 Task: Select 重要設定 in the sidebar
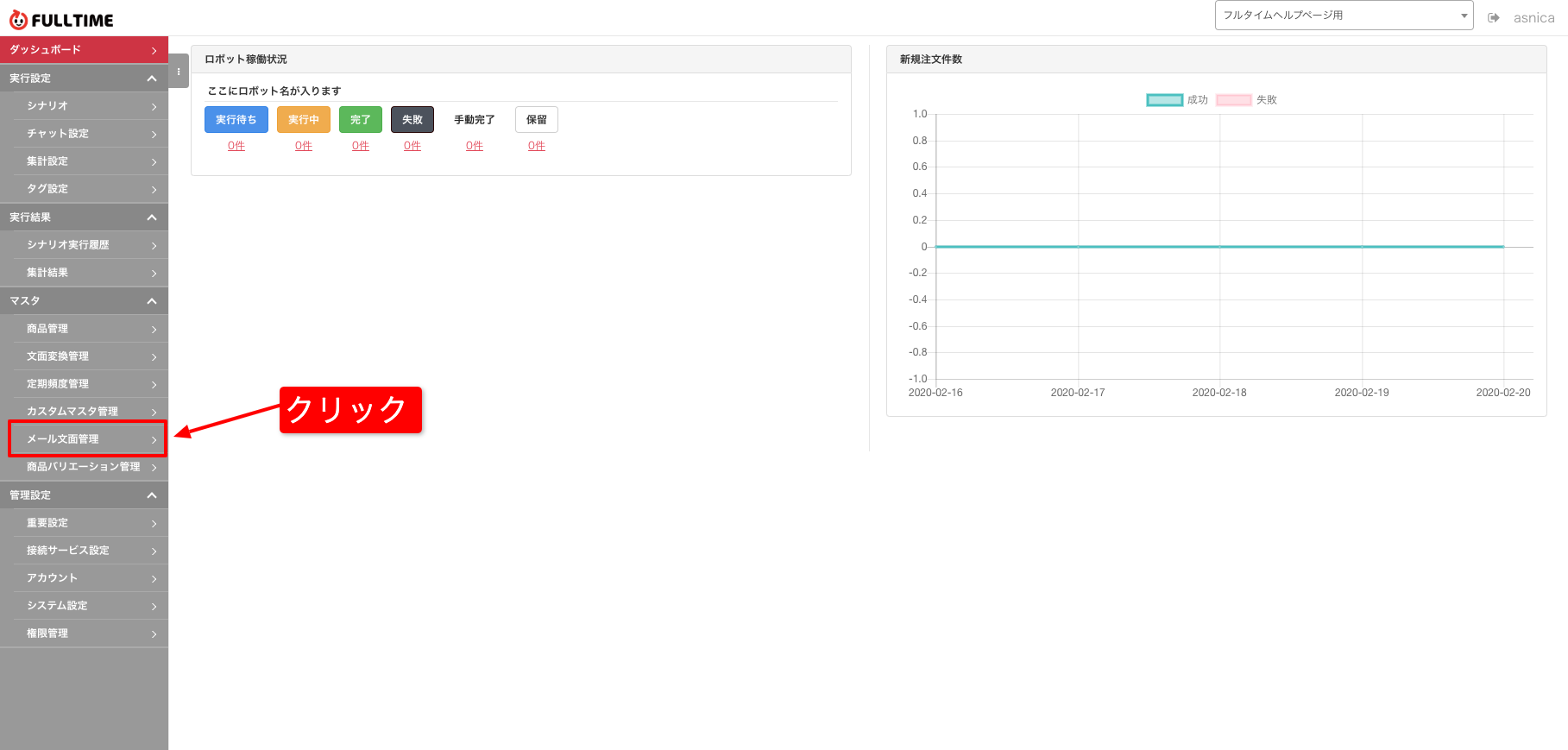pyautogui.click(x=84, y=523)
